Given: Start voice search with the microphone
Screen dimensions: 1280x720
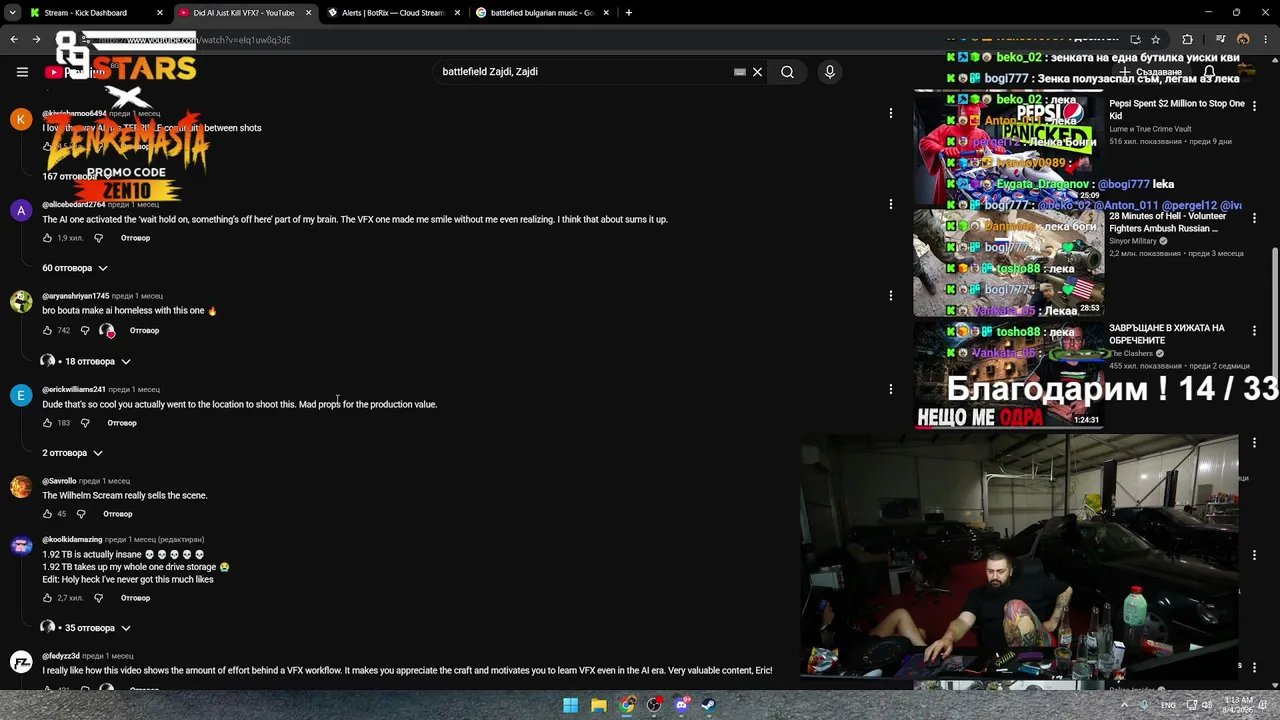Looking at the screenshot, I should point(829,72).
